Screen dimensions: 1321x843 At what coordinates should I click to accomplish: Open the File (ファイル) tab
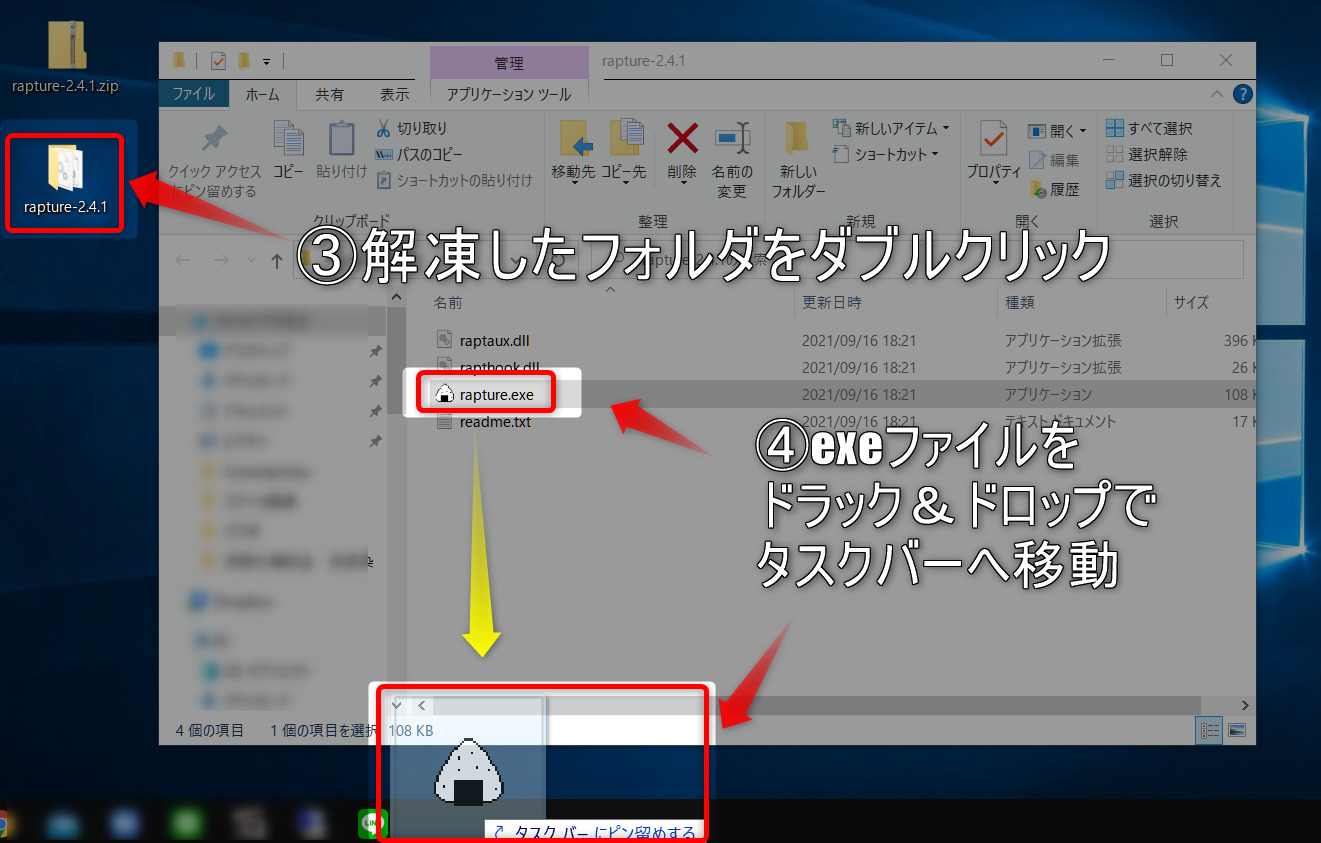pos(194,94)
